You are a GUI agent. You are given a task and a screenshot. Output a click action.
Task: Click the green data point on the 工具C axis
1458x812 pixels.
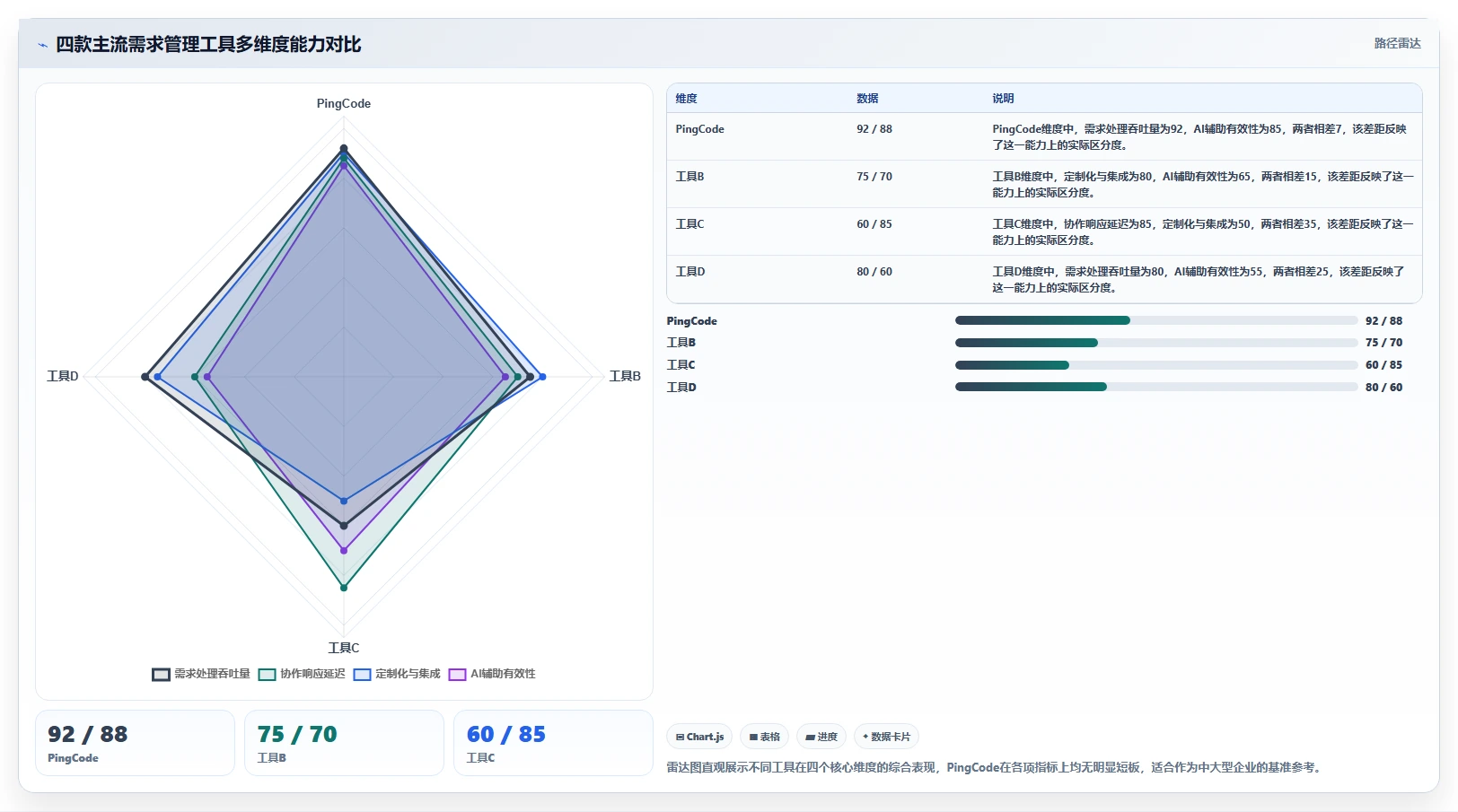coord(344,588)
